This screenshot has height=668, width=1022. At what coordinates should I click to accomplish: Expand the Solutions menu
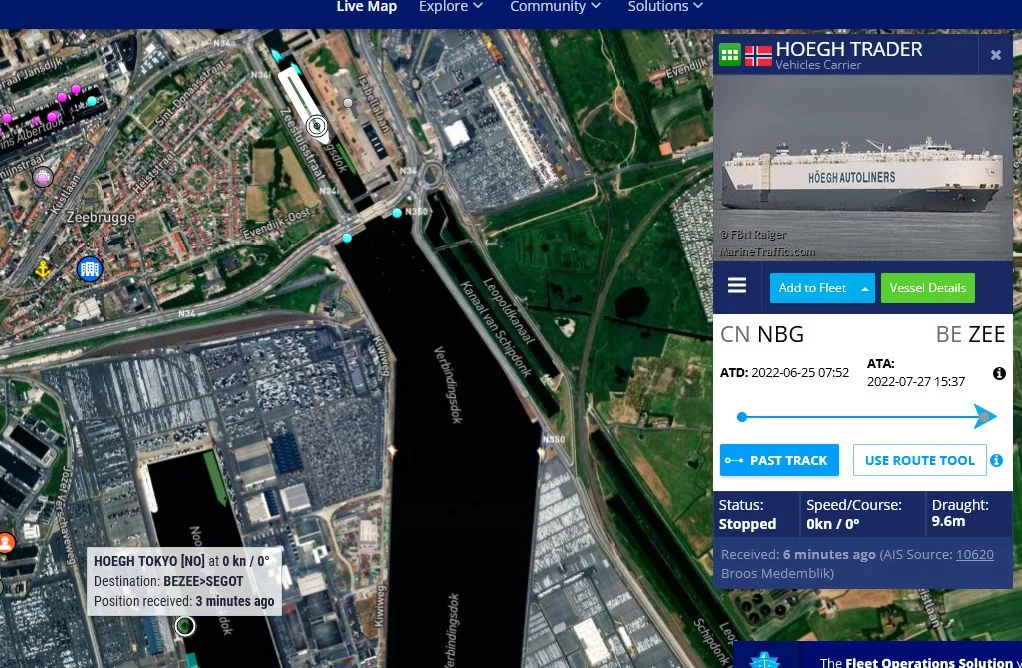click(665, 7)
